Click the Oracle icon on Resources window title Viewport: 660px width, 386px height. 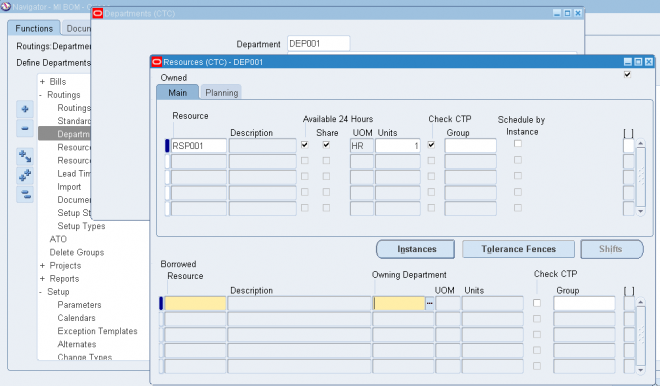157,62
